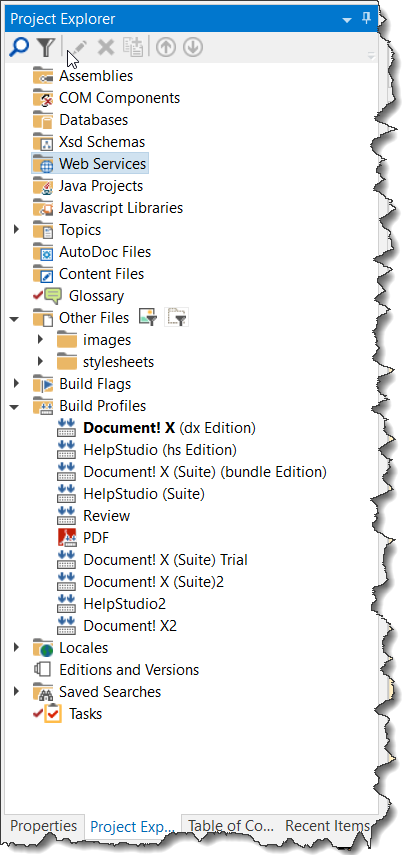Viewport: 402px width, 855px height.
Task: Switch to the Properties tab
Action: pyautogui.click(x=44, y=826)
